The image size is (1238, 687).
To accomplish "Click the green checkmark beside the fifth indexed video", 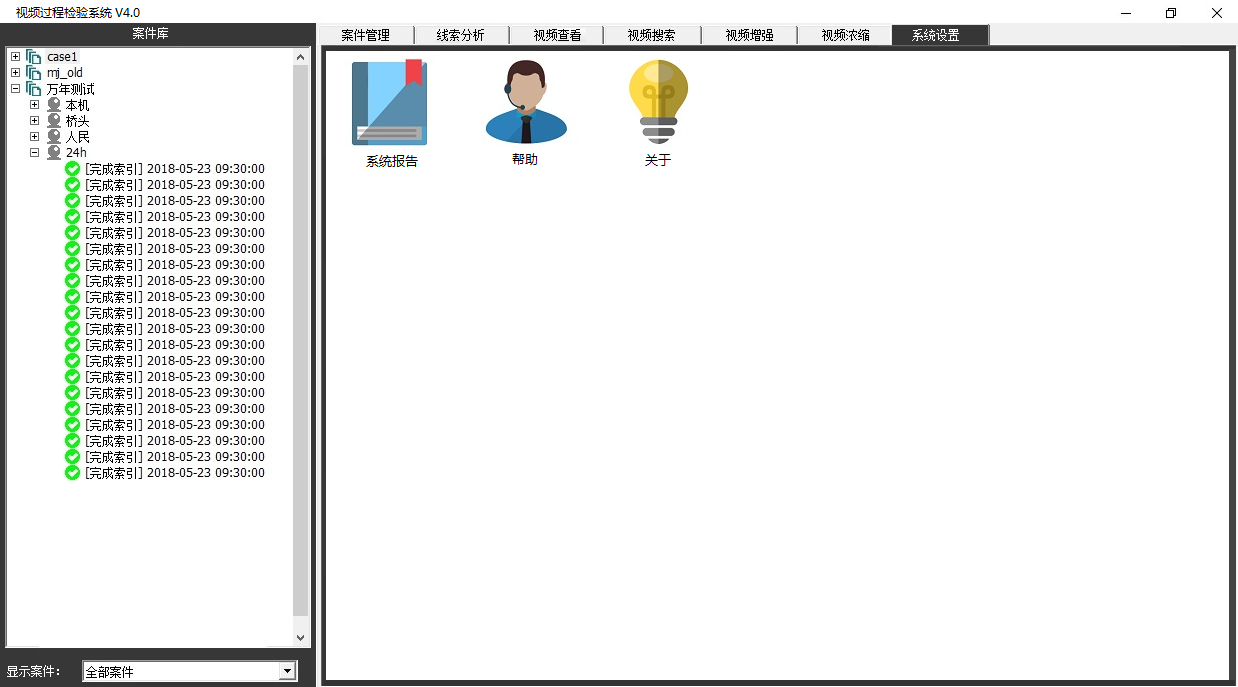I will pyautogui.click(x=71, y=232).
